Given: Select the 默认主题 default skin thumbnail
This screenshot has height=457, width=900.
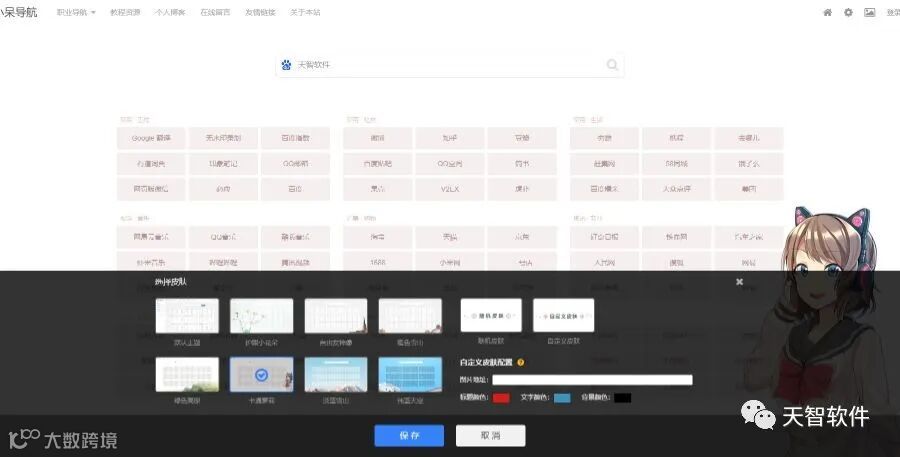Looking at the screenshot, I should coord(187,316).
